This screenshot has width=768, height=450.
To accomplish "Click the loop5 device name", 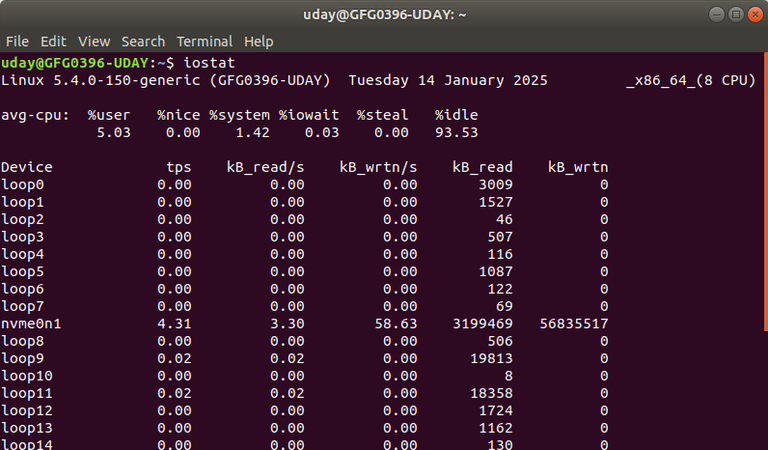I will point(23,272).
